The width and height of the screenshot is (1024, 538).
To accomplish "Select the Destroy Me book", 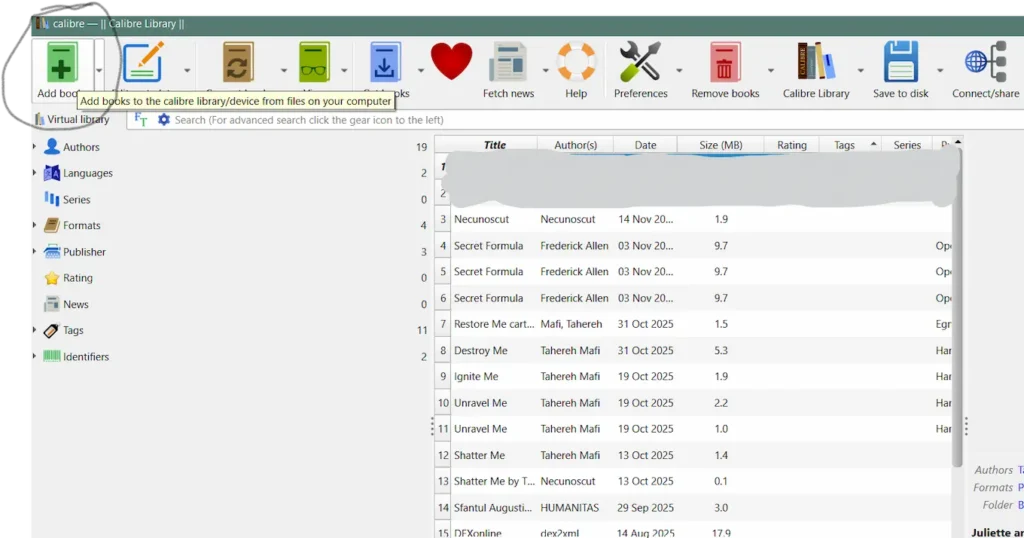I will (x=481, y=351).
